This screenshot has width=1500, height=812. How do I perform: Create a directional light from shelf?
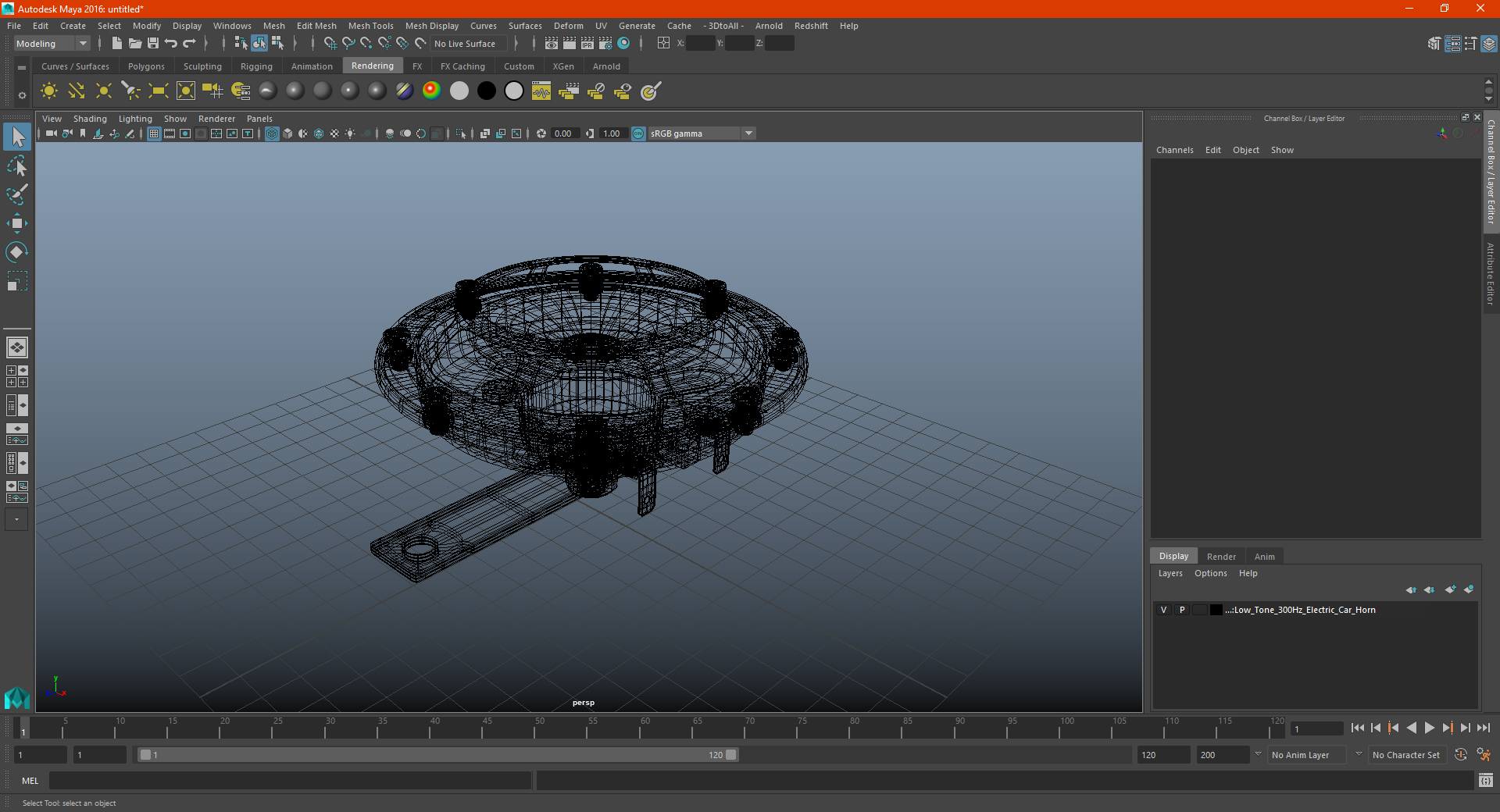pyautogui.click(x=77, y=91)
